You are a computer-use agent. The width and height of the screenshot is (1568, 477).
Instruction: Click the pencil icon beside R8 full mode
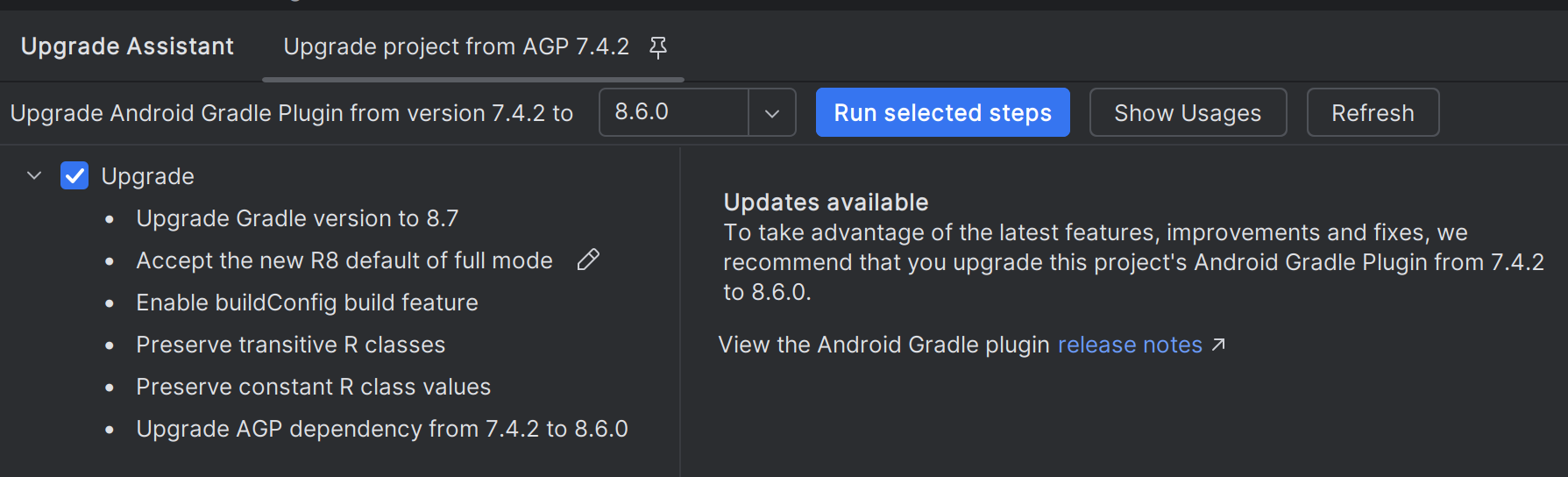click(x=588, y=260)
